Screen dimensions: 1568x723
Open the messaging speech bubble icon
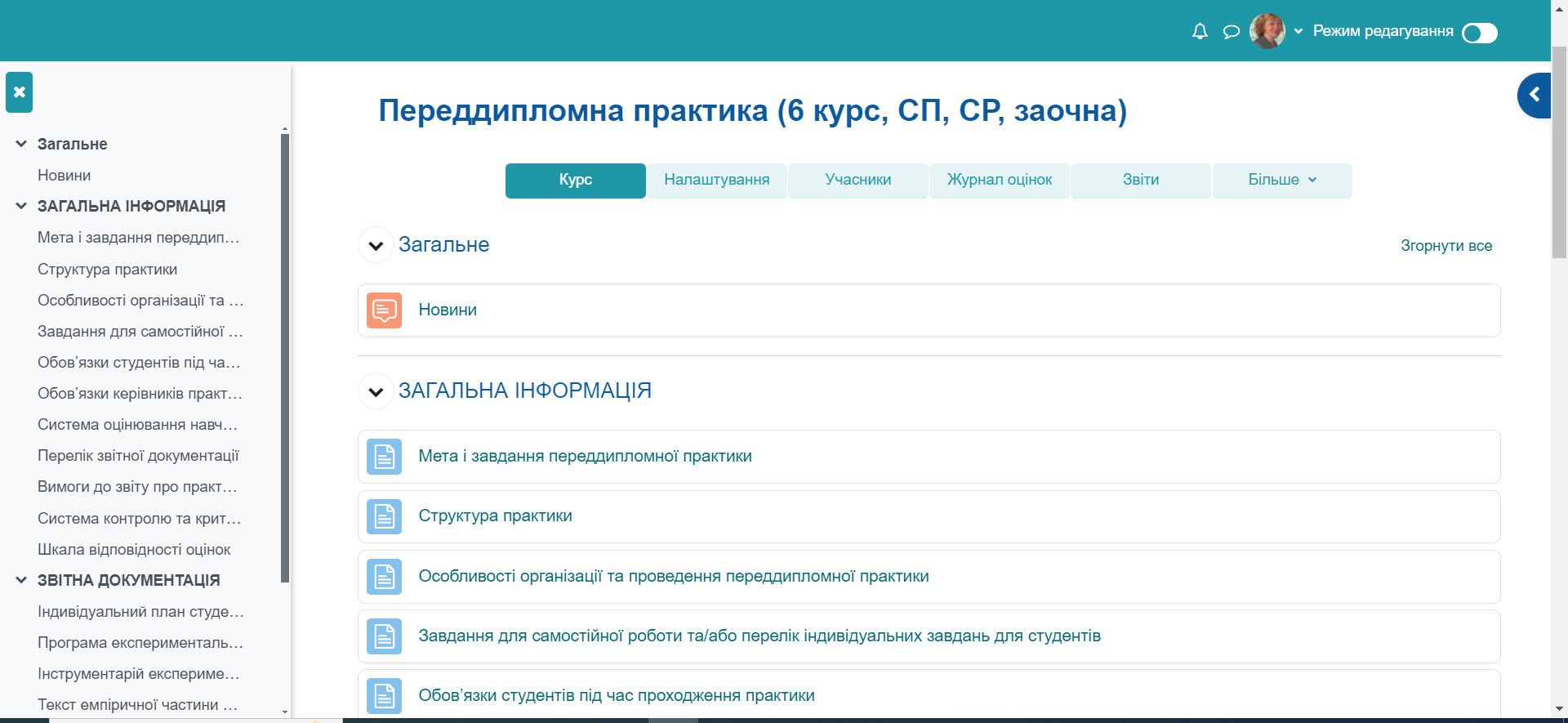coord(1232,32)
